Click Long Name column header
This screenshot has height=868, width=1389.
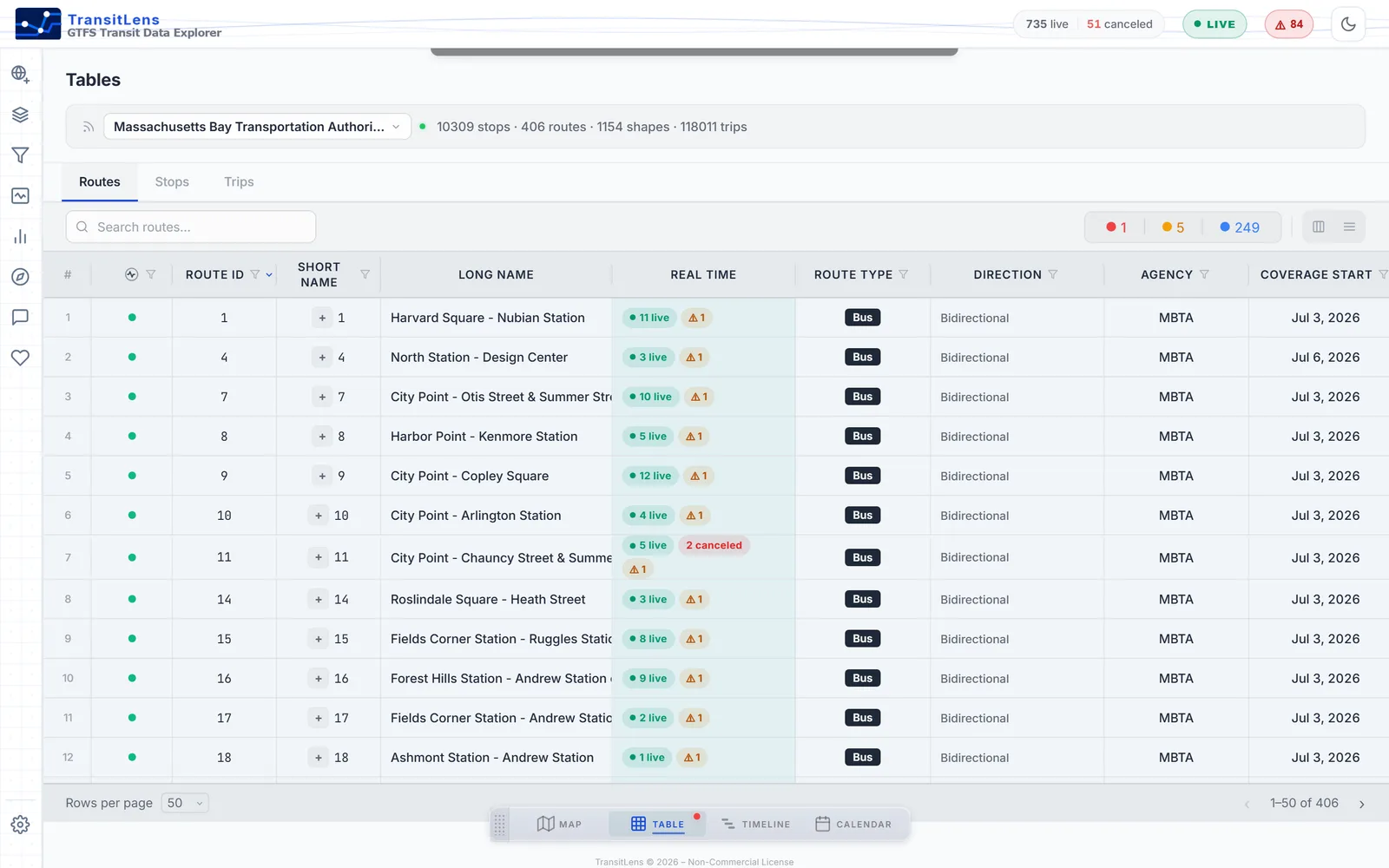(496, 274)
